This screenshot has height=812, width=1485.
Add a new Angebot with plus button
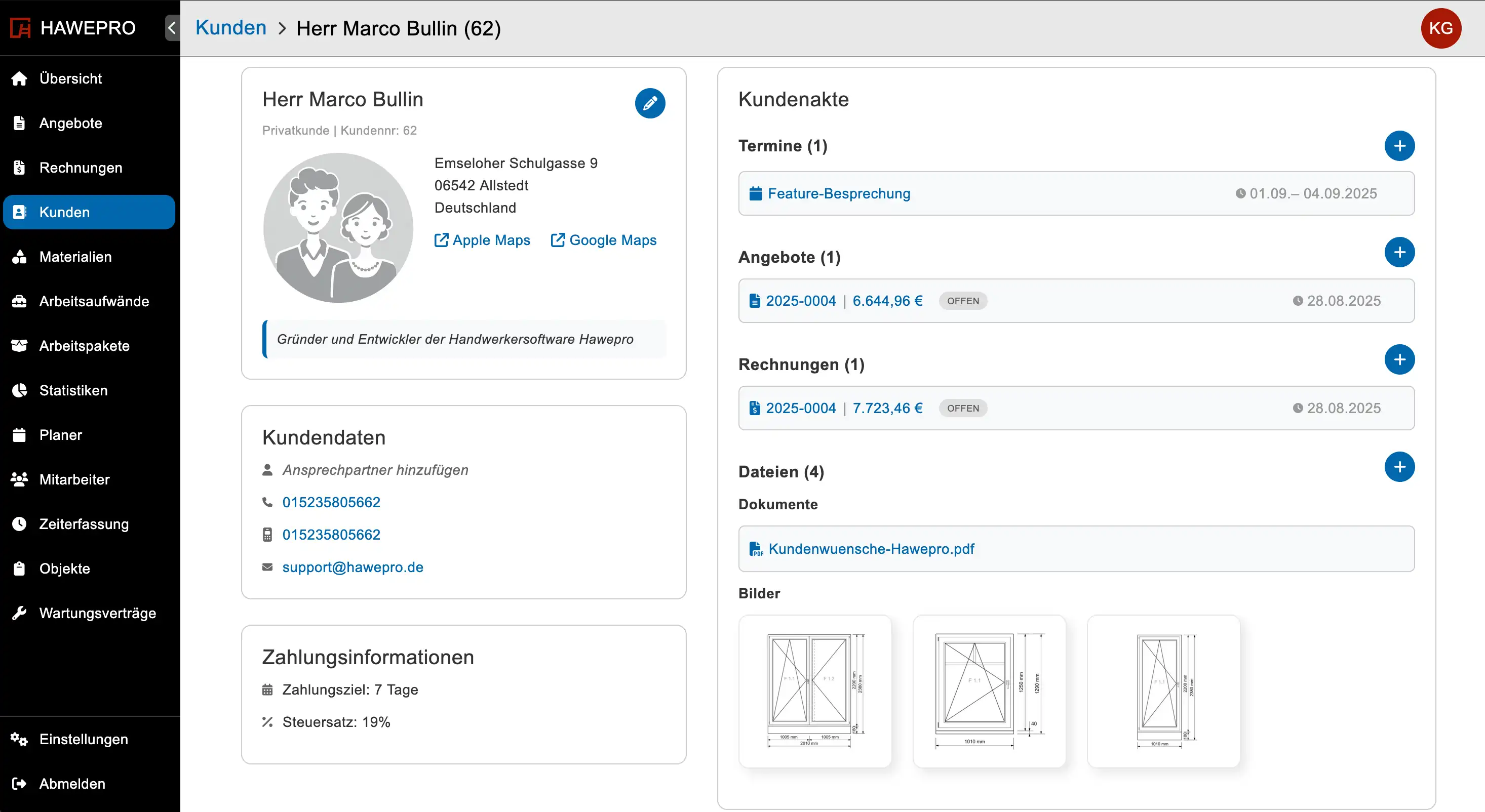click(x=1399, y=253)
